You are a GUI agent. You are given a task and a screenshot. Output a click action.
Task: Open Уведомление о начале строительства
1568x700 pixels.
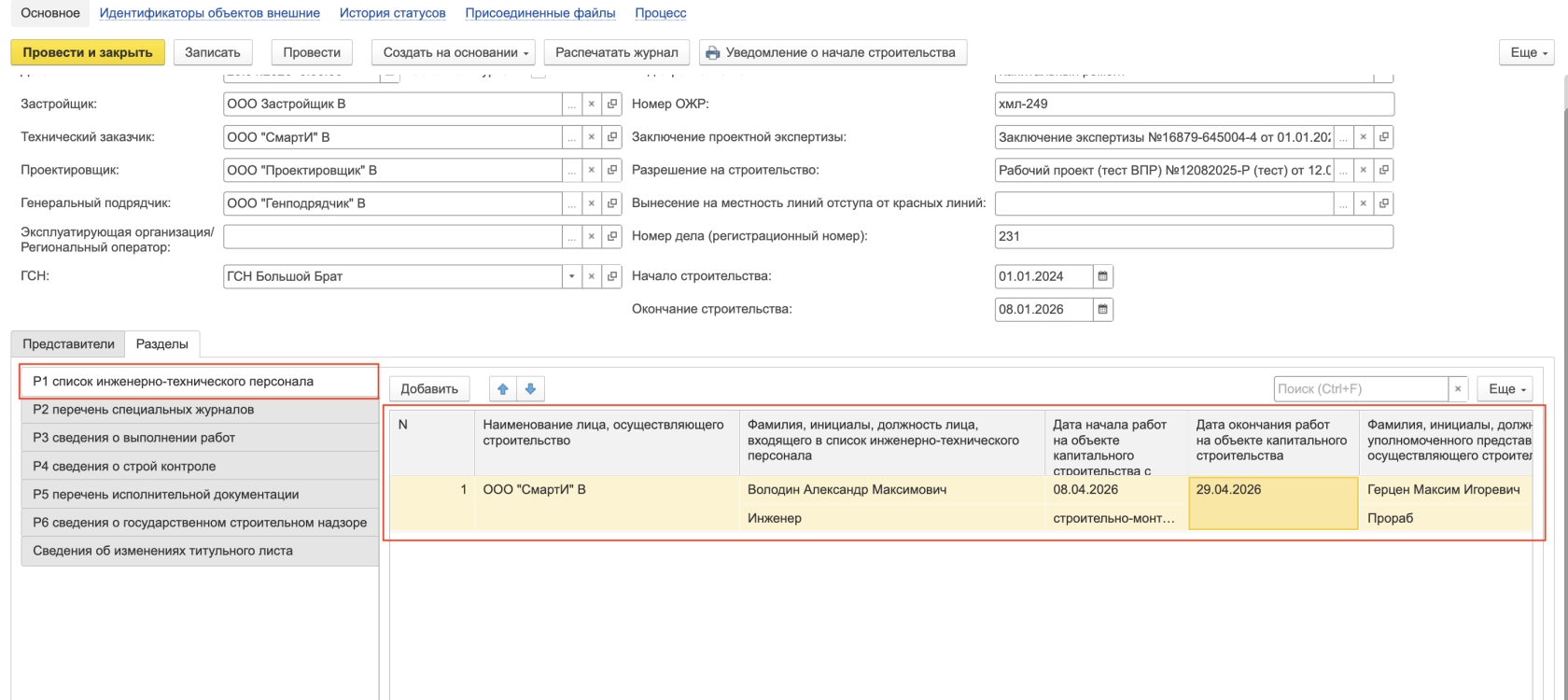pyautogui.click(x=833, y=52)
